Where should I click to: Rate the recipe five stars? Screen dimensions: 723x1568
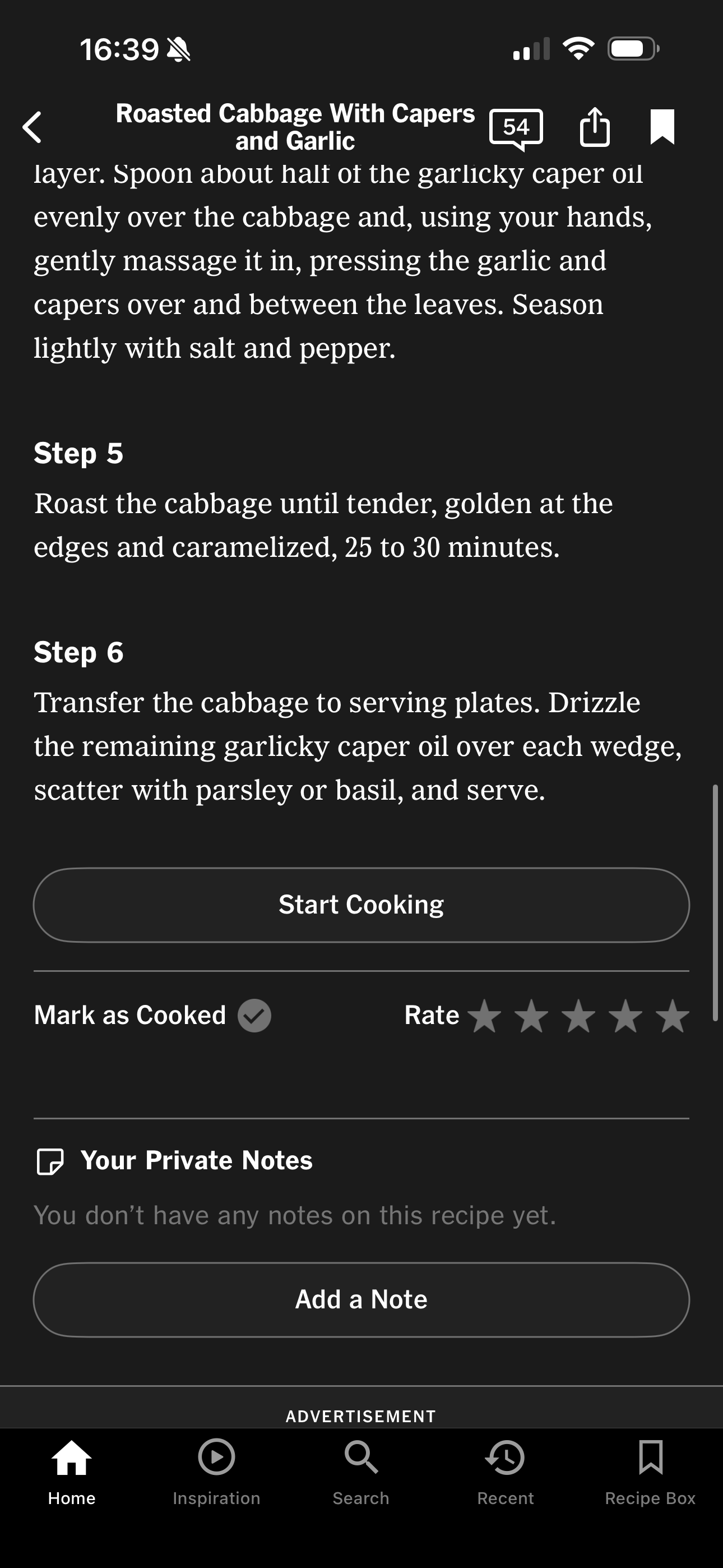[x=673, y=1016]
